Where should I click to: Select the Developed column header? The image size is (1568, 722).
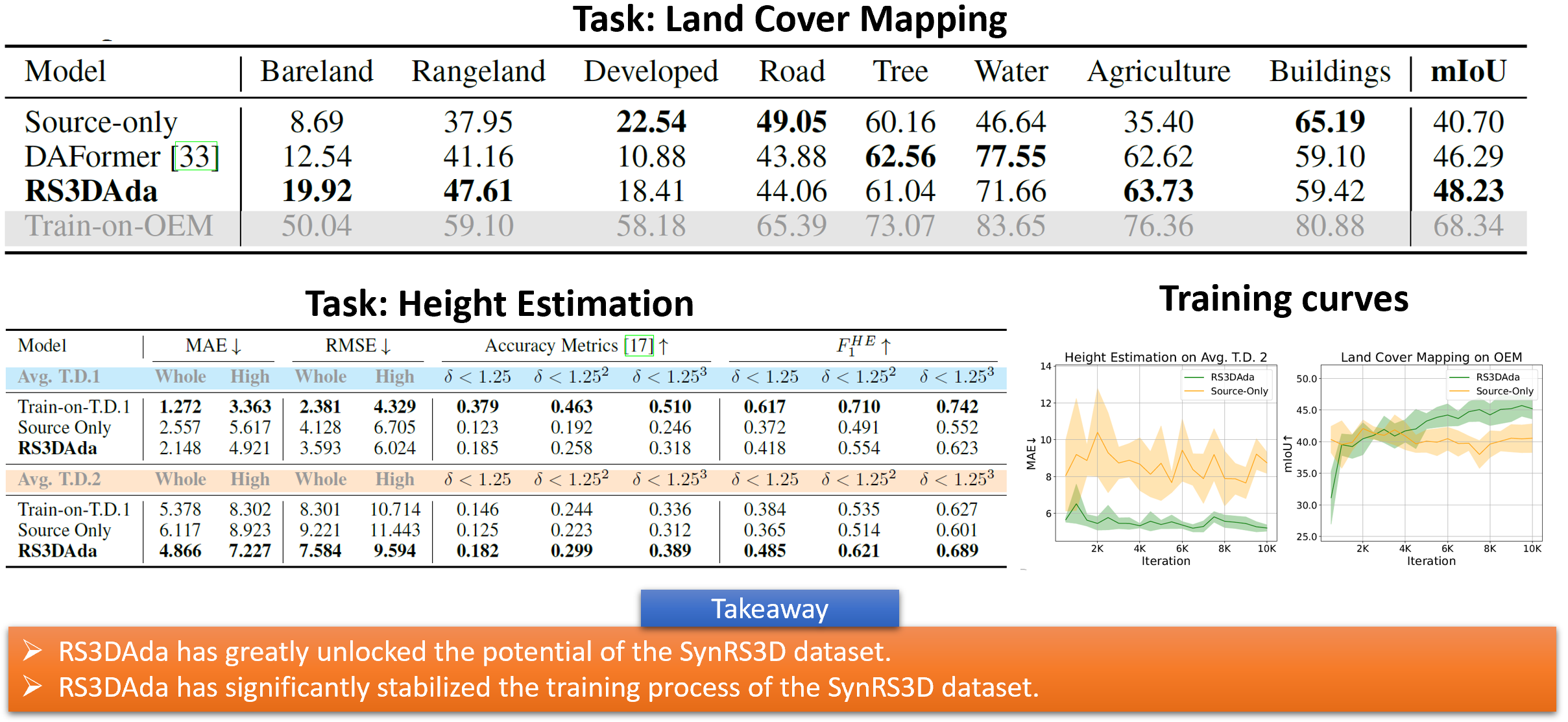coord(651,71)
